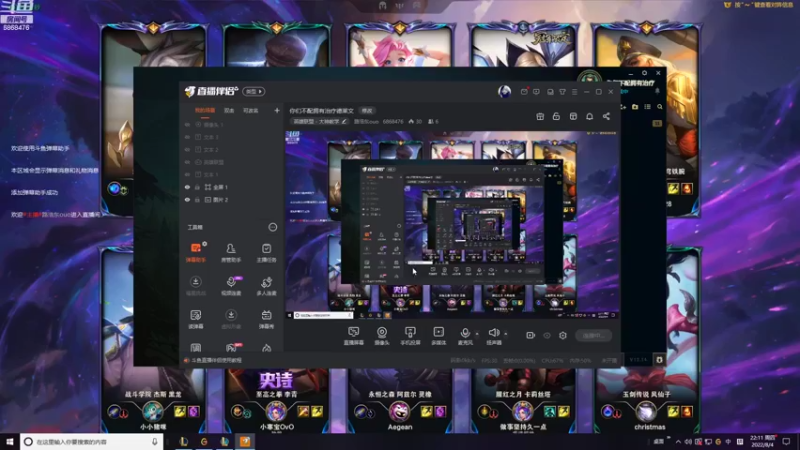Hide the 全屏 1 source
This screenshot has width=800, height=450.
[187, 187]
